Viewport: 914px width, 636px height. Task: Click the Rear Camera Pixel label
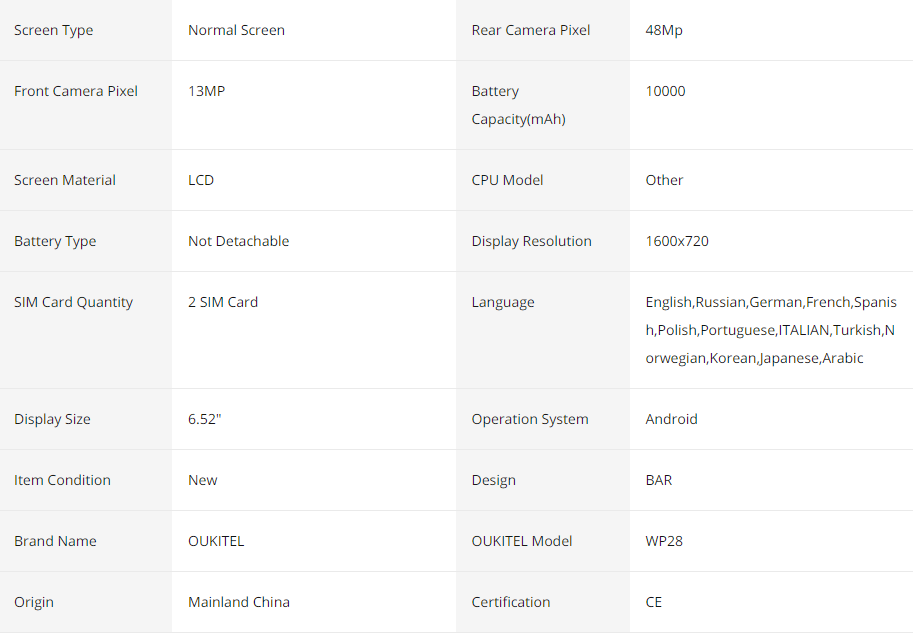pyautogui.click(x=530, y=30)
